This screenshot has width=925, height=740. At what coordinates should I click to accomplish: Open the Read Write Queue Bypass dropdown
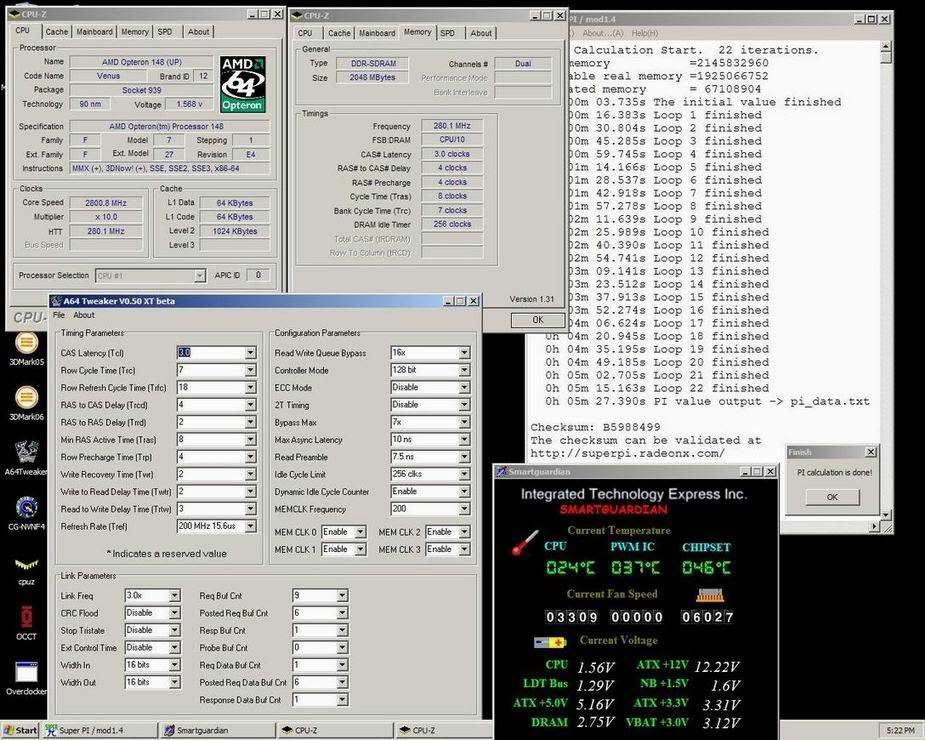(x=464, y=353)
